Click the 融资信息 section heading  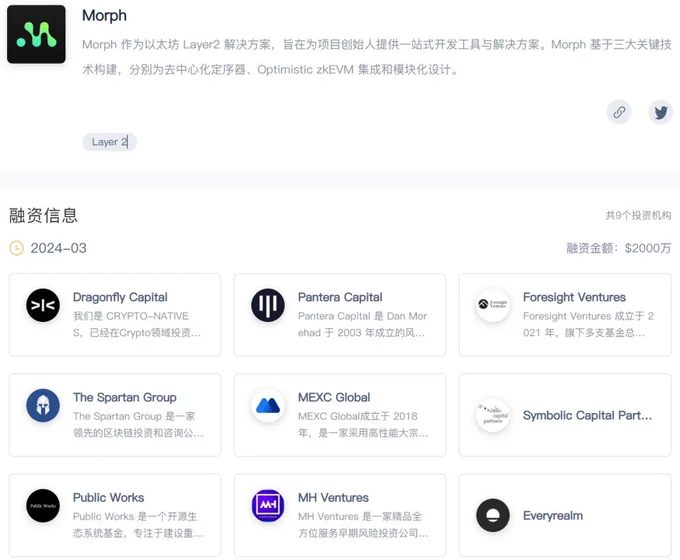click(43, 215)
